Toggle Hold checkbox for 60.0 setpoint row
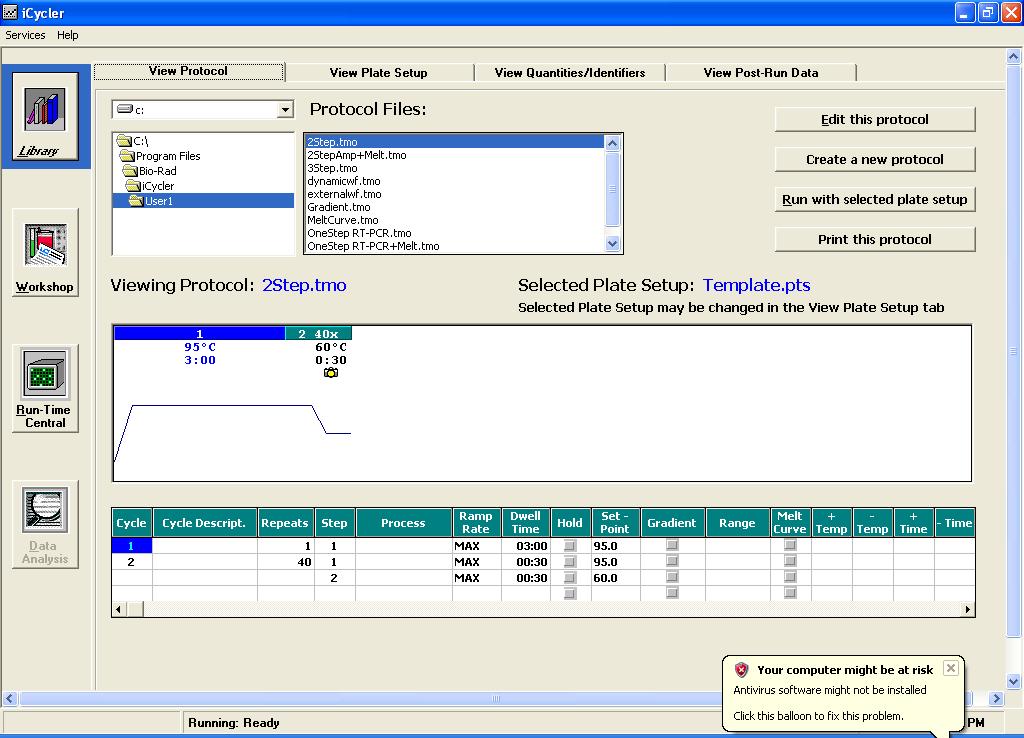The width and height of the screenshot is (1024, 738). pyautogui.click(x=570, y=577)
